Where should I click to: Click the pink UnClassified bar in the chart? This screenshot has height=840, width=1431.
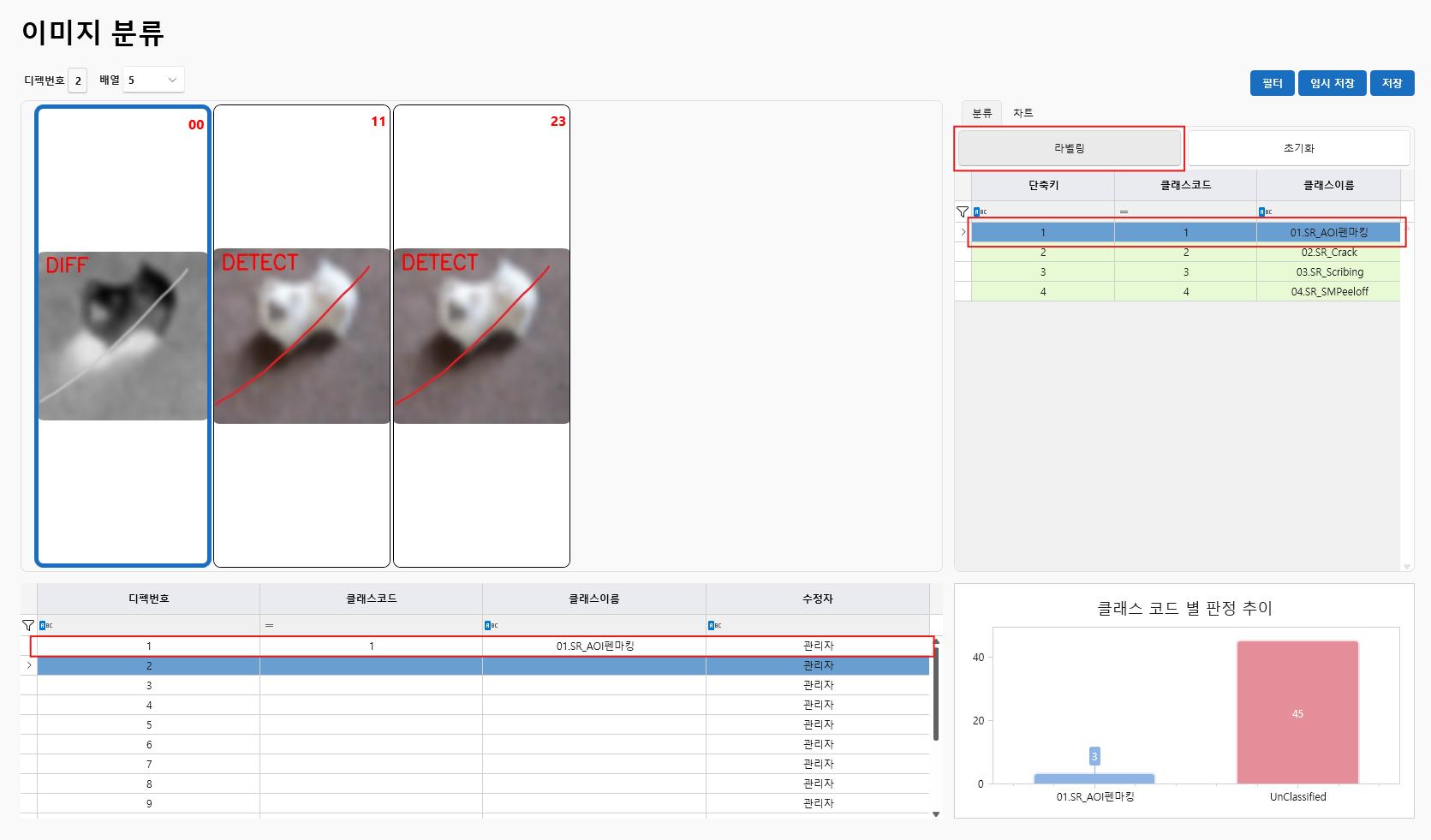click(1297, 712)
